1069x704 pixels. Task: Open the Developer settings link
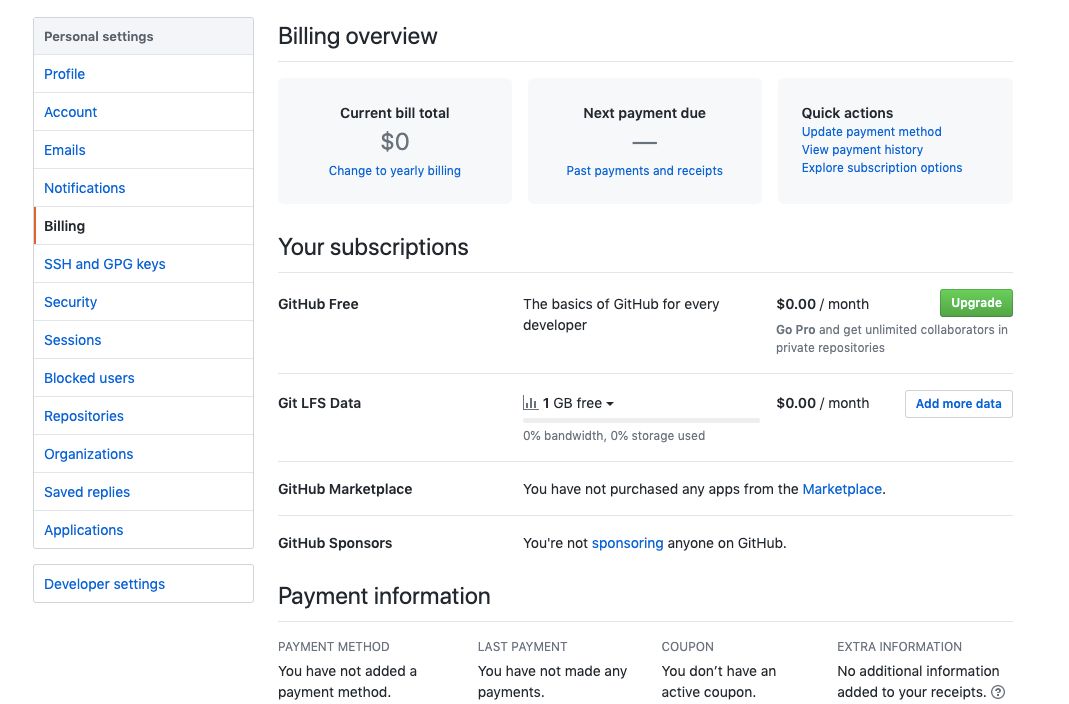click(104, 584)
